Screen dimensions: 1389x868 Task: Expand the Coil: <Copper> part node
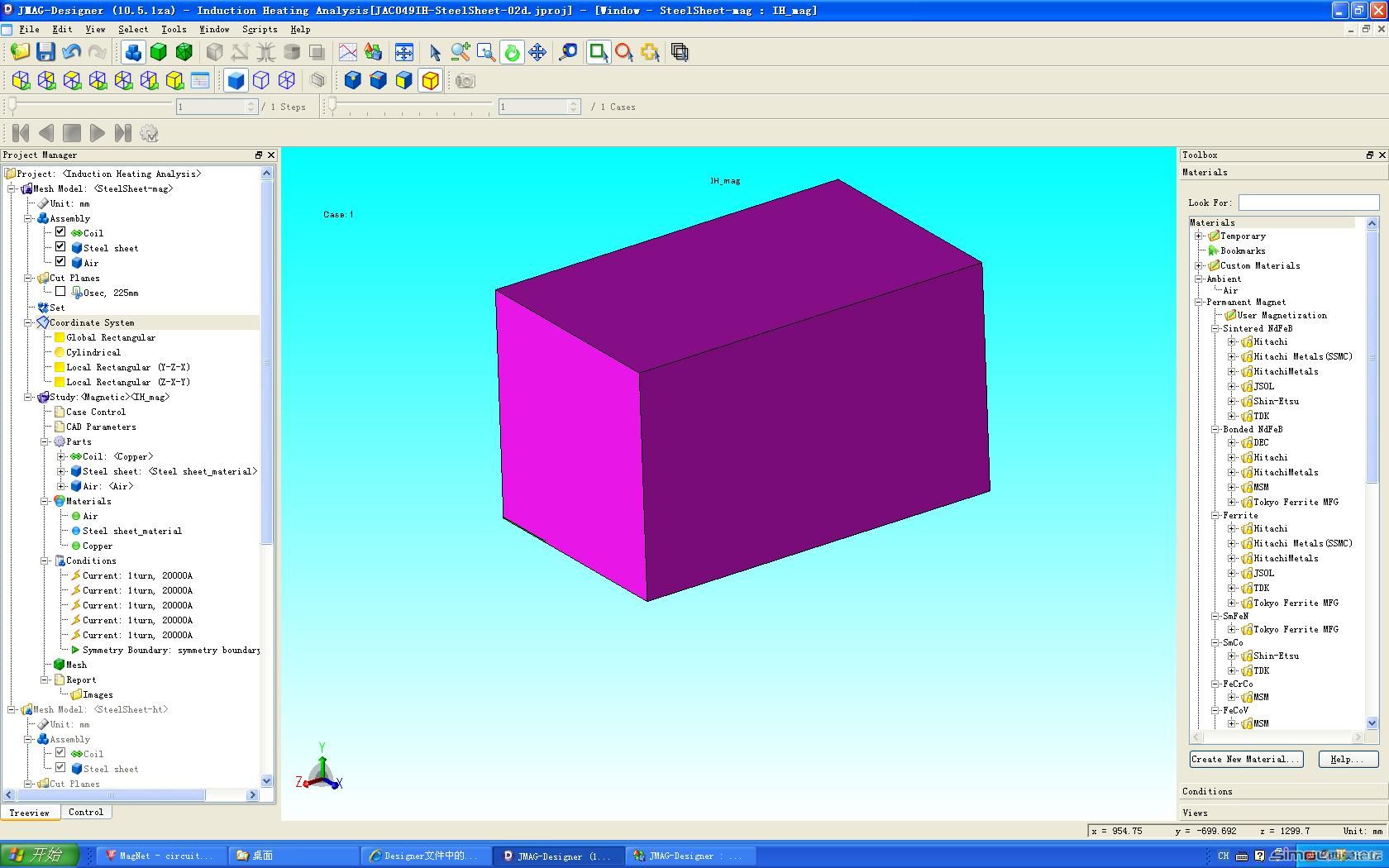[x=60, y=456]
